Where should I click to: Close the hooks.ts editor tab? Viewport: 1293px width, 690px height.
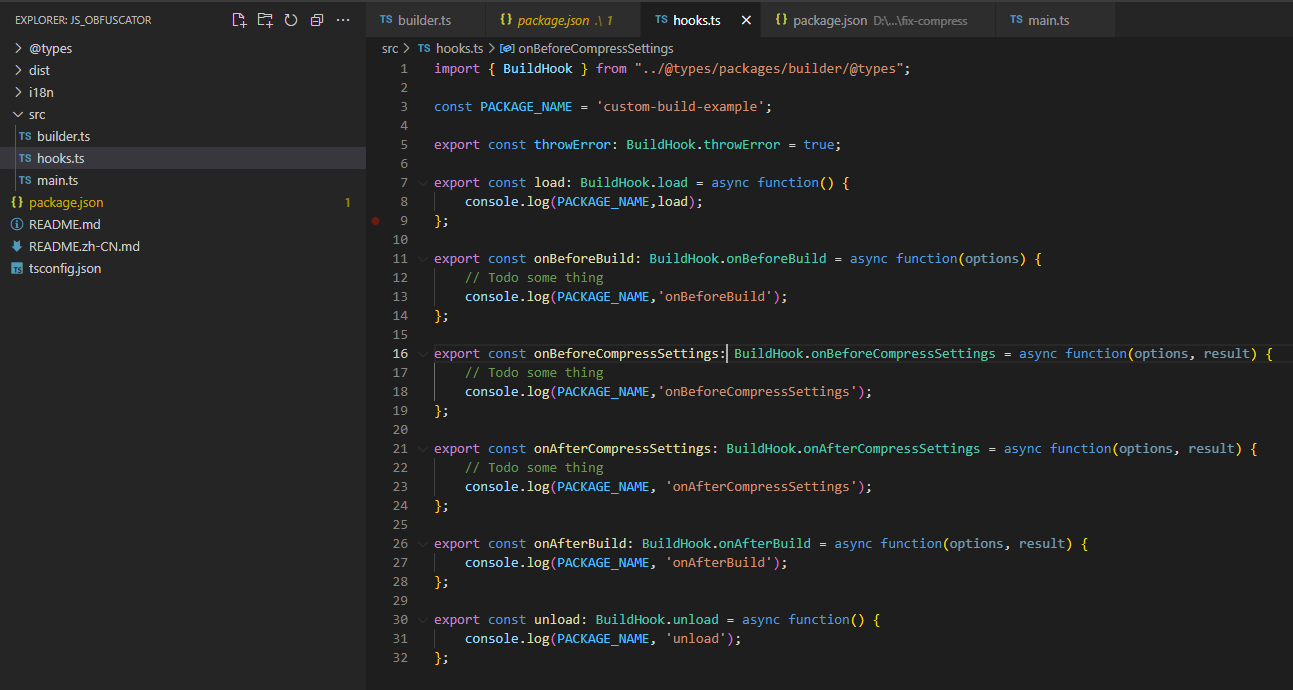click(746, 20)
